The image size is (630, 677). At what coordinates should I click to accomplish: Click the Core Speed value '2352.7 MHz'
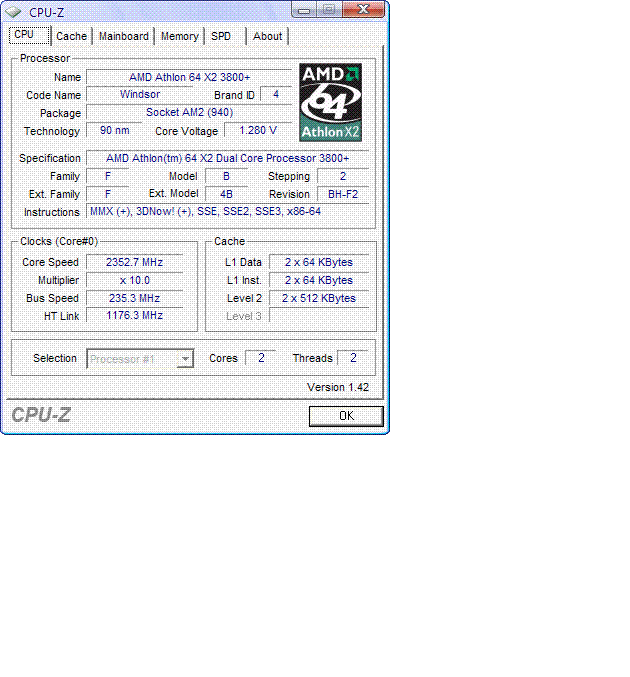click(x=134, y=263)
